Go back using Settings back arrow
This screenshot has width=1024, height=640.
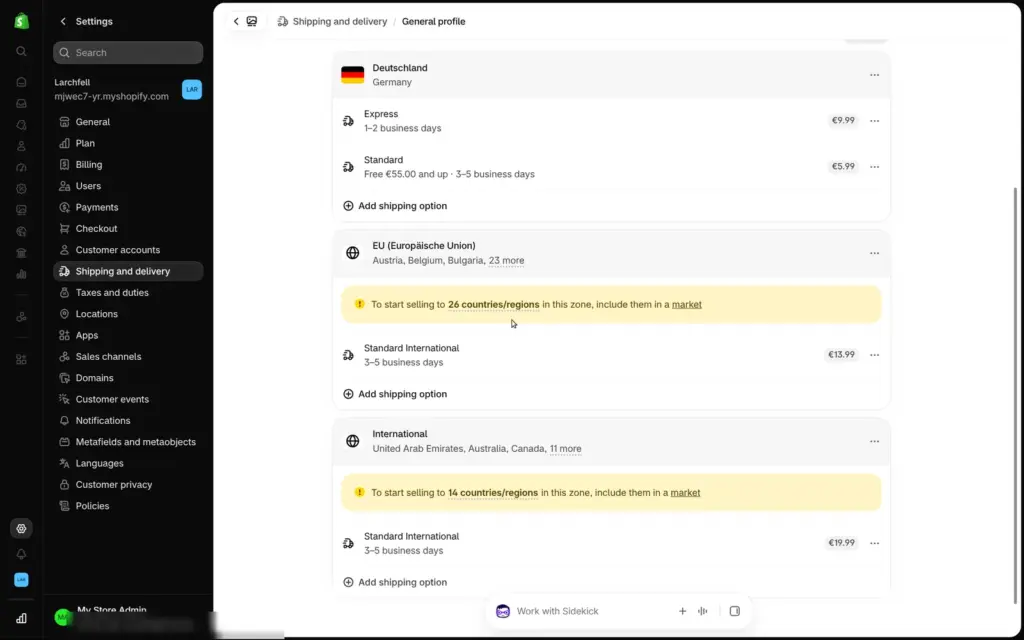pos(63,22)
